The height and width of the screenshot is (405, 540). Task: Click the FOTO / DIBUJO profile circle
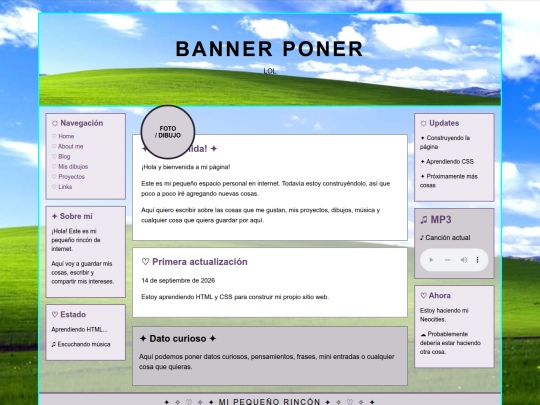coord(168,132)
